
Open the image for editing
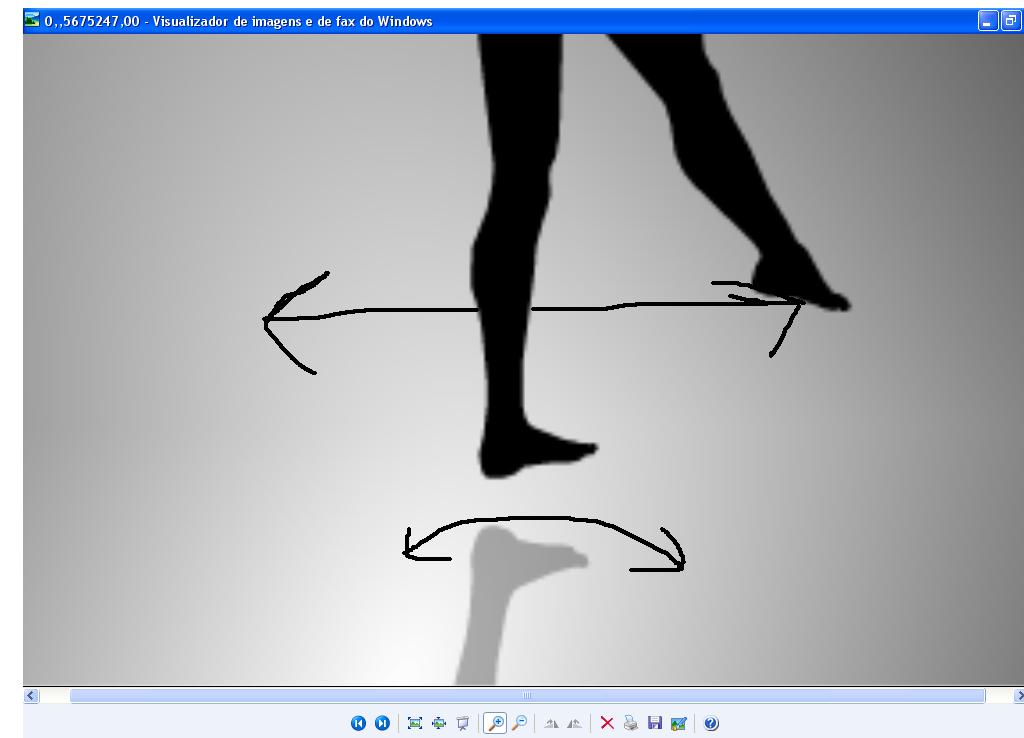pyautogui.click(x=679, y=723)
